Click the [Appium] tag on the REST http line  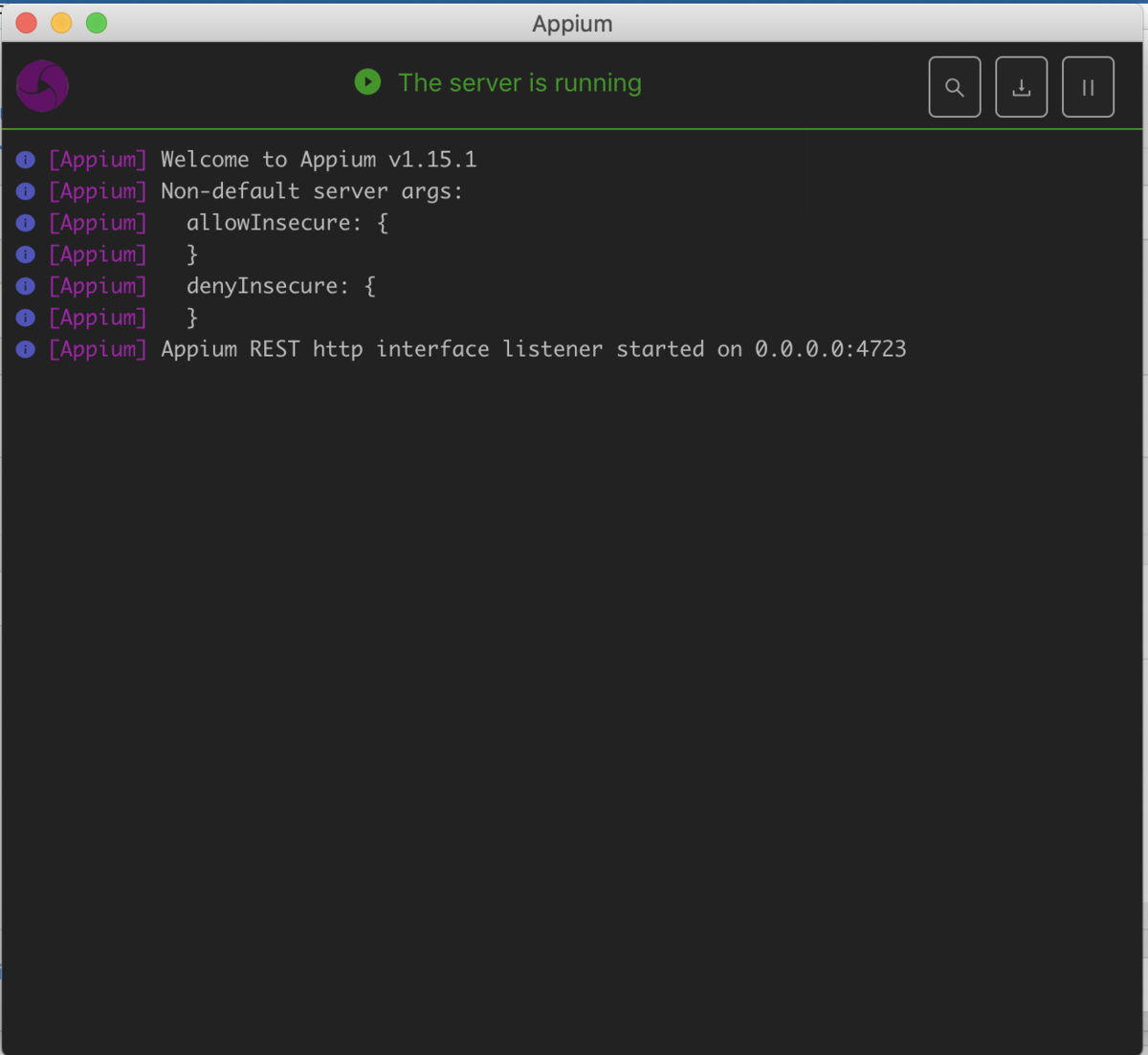[98, 349]
